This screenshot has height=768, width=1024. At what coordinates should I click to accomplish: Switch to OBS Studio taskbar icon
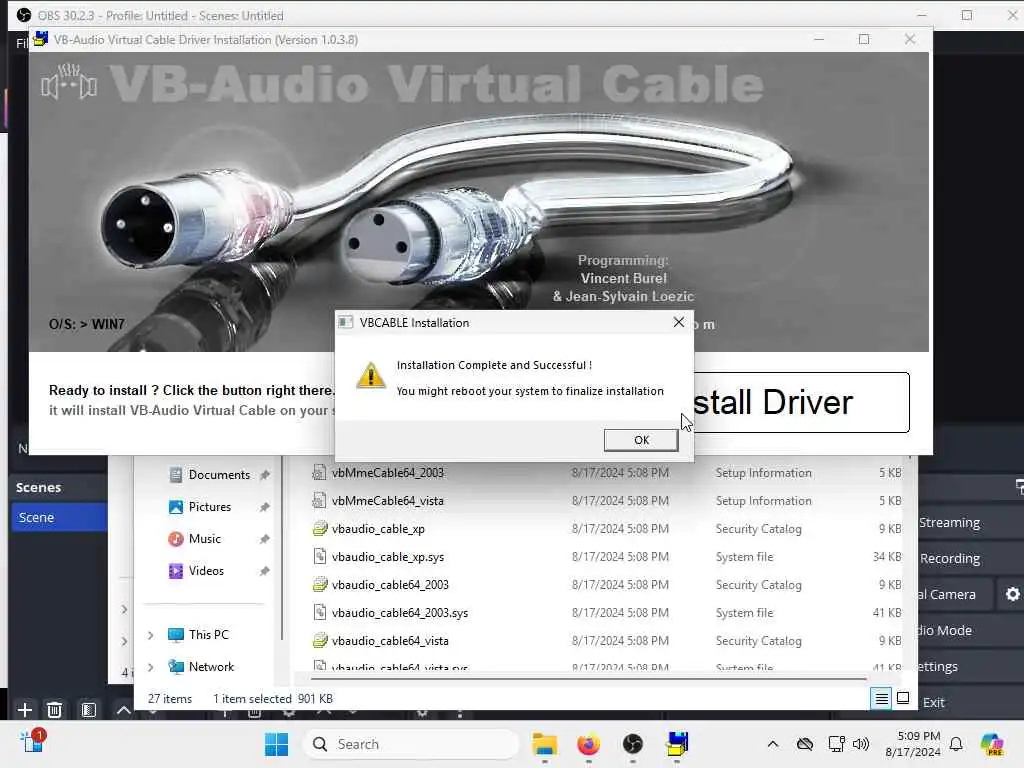pos(632,744)
